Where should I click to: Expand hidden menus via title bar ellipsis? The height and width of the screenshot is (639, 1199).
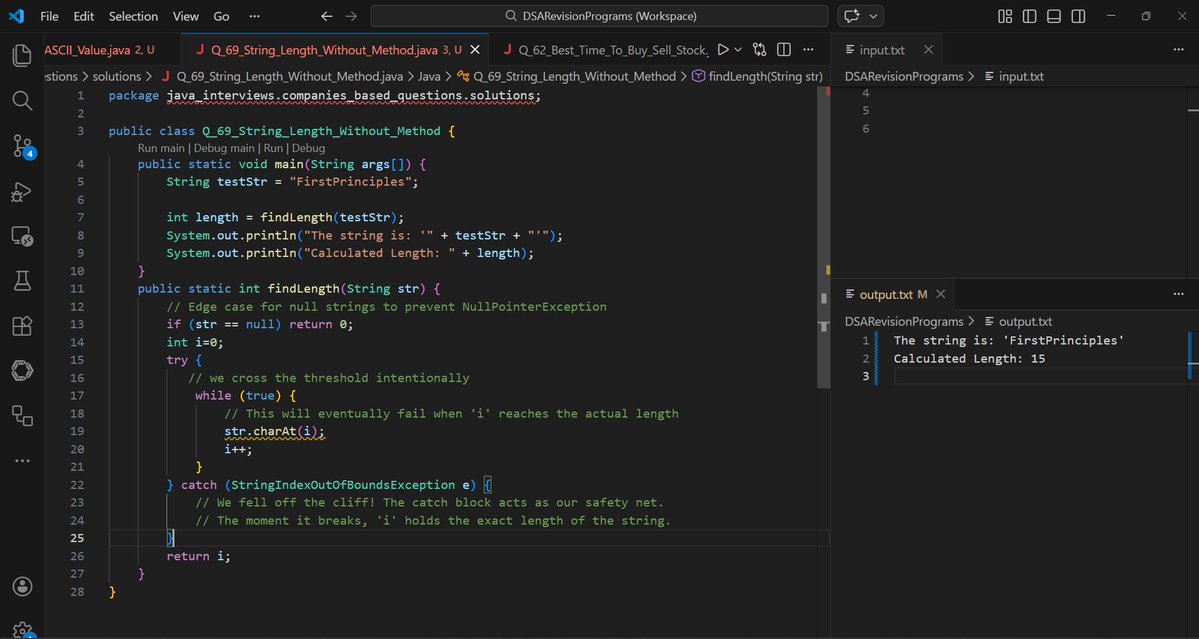255,16
